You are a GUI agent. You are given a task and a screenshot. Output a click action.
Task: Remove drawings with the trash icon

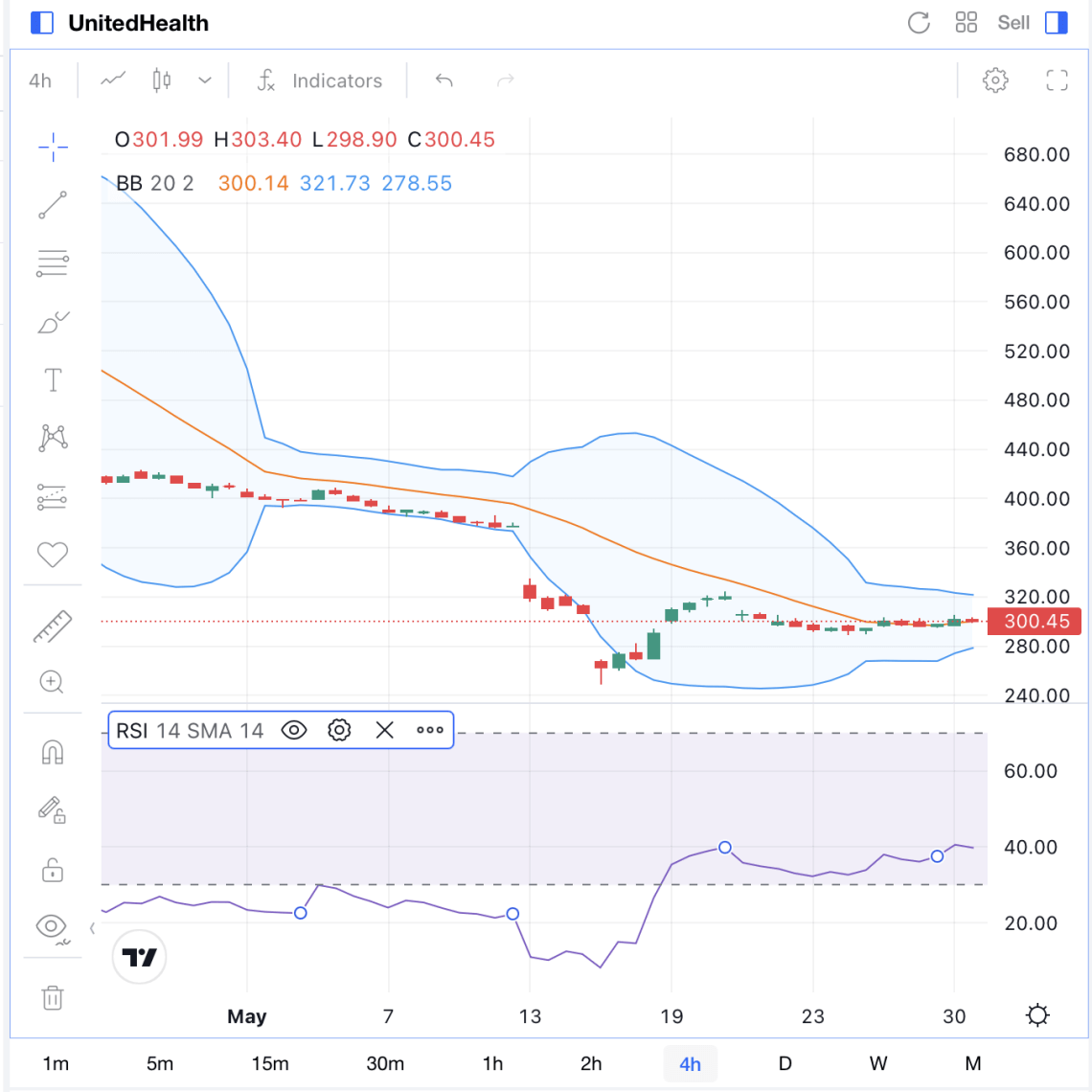point(53,998)
